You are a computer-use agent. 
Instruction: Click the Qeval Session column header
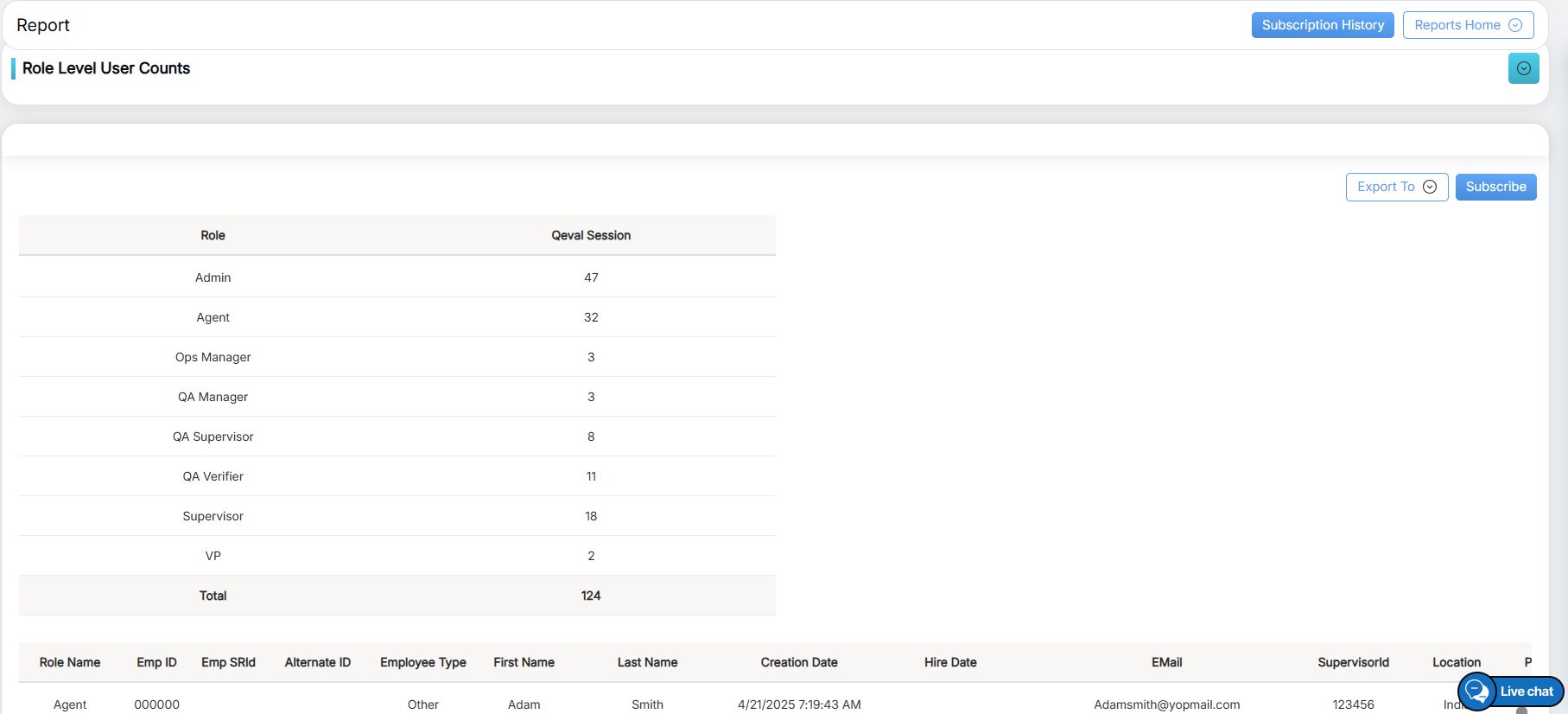tap(591, 235)
